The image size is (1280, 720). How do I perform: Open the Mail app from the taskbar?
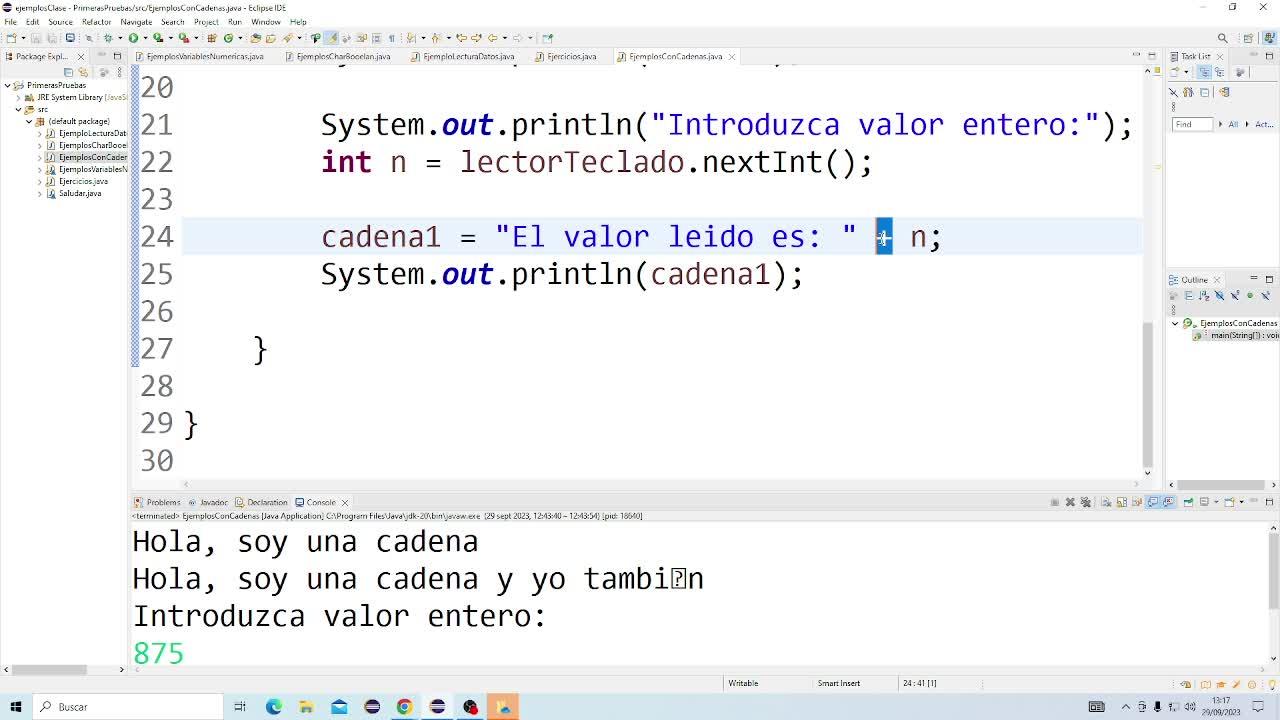tap(339, 707)
